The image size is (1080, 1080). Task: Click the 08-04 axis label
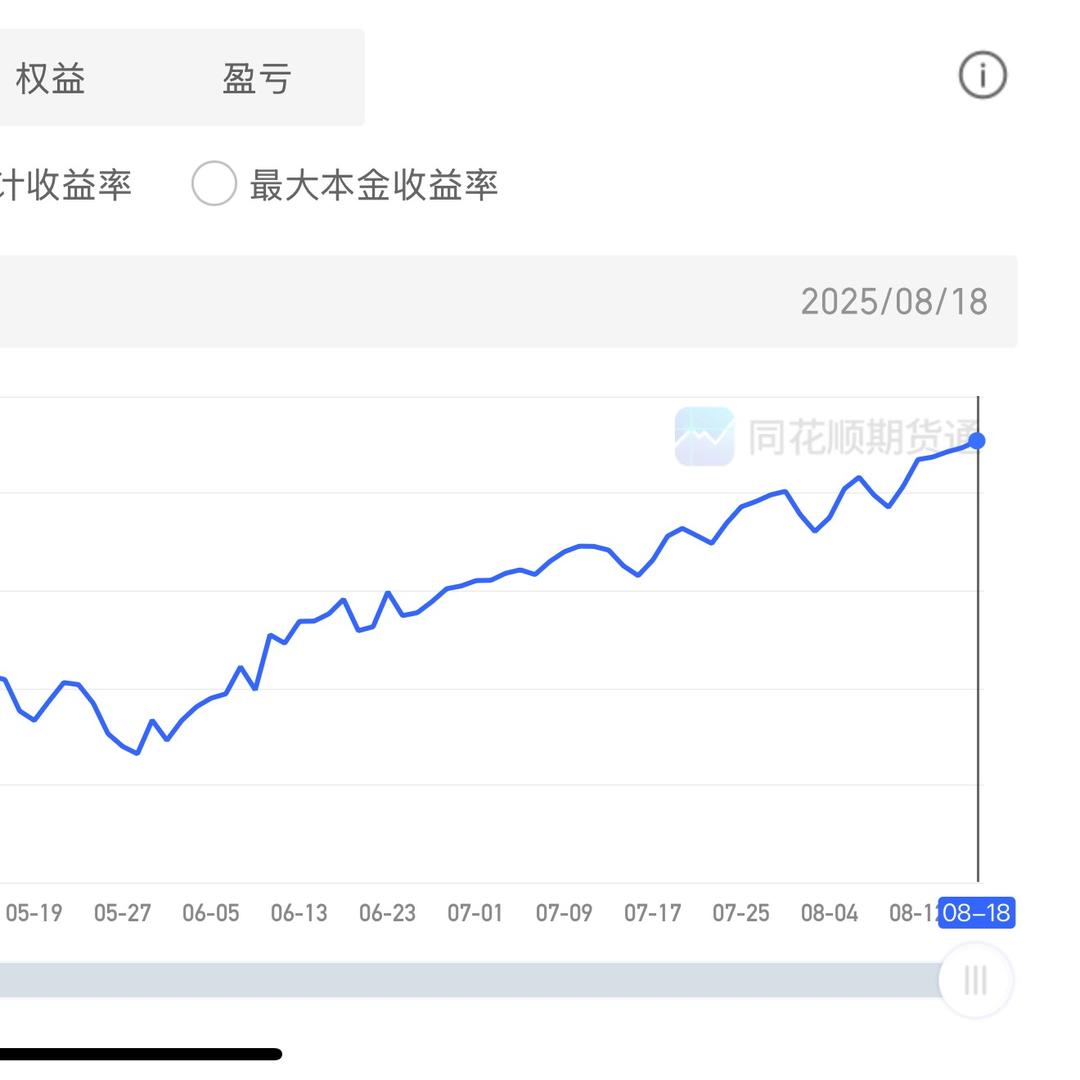(829, 913)
